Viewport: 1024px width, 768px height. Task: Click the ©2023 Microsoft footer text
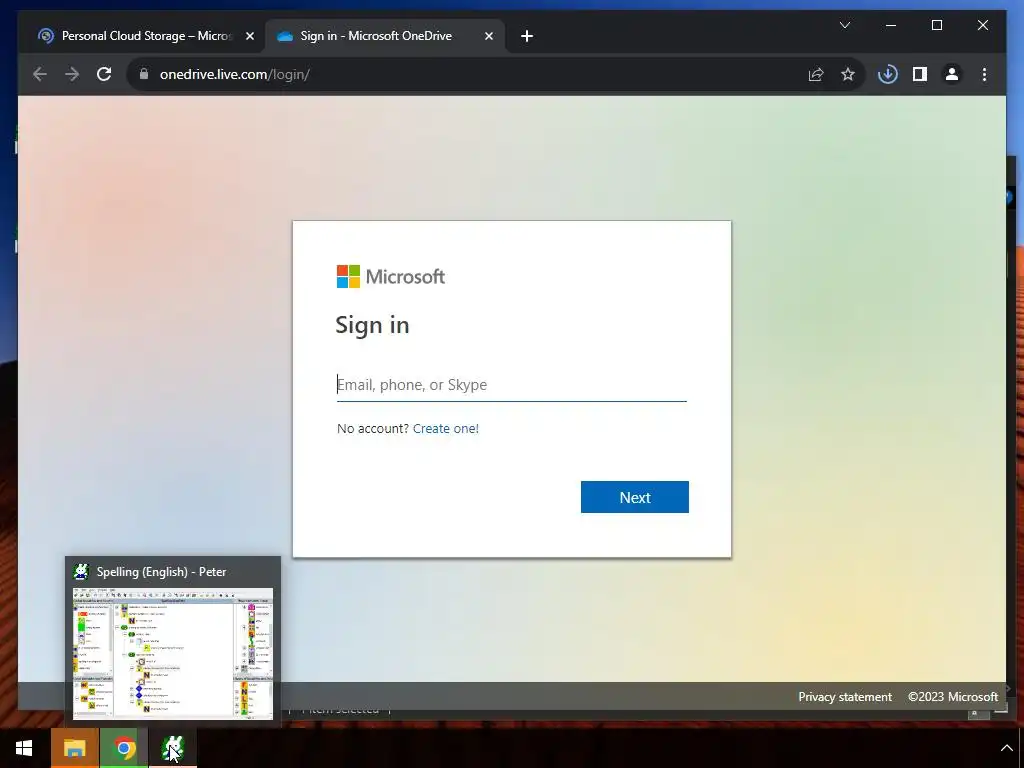[953, 697]
